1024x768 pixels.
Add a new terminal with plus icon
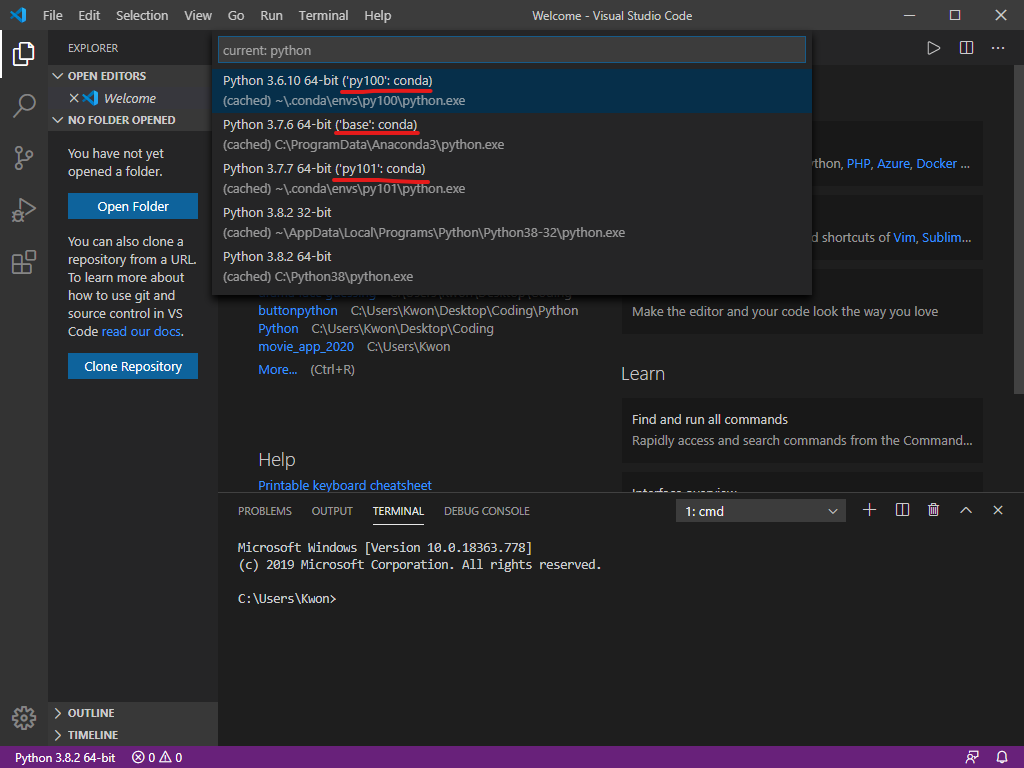869,510
